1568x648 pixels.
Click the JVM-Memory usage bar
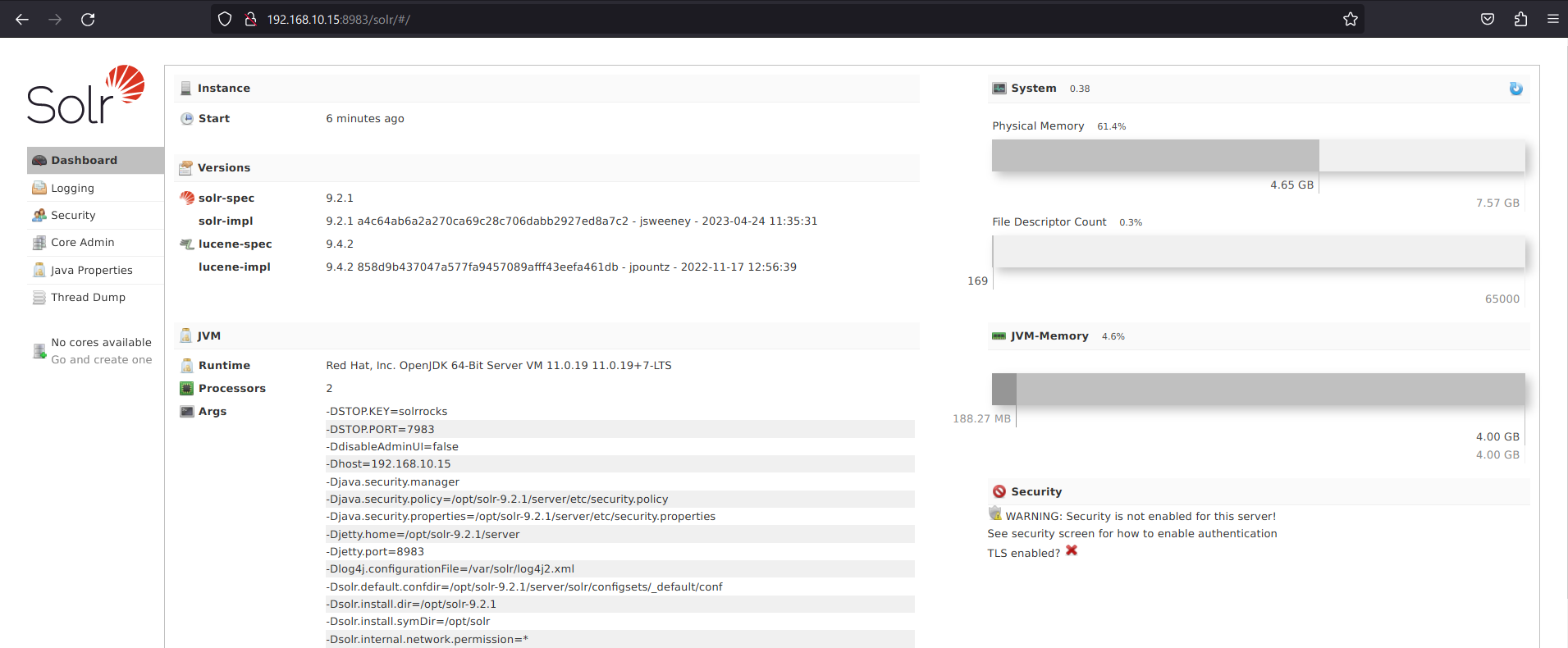1258,389
